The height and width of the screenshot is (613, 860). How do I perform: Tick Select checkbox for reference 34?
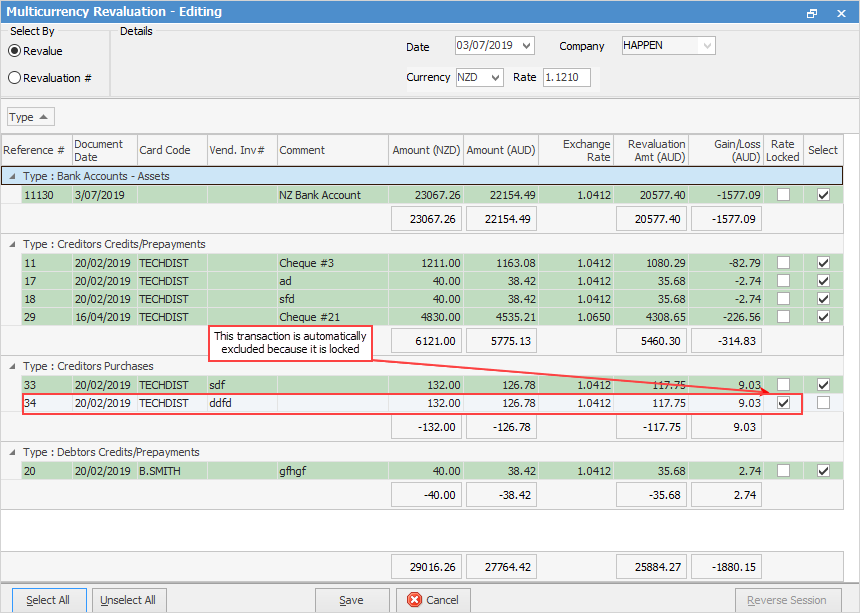coord(823,403)
